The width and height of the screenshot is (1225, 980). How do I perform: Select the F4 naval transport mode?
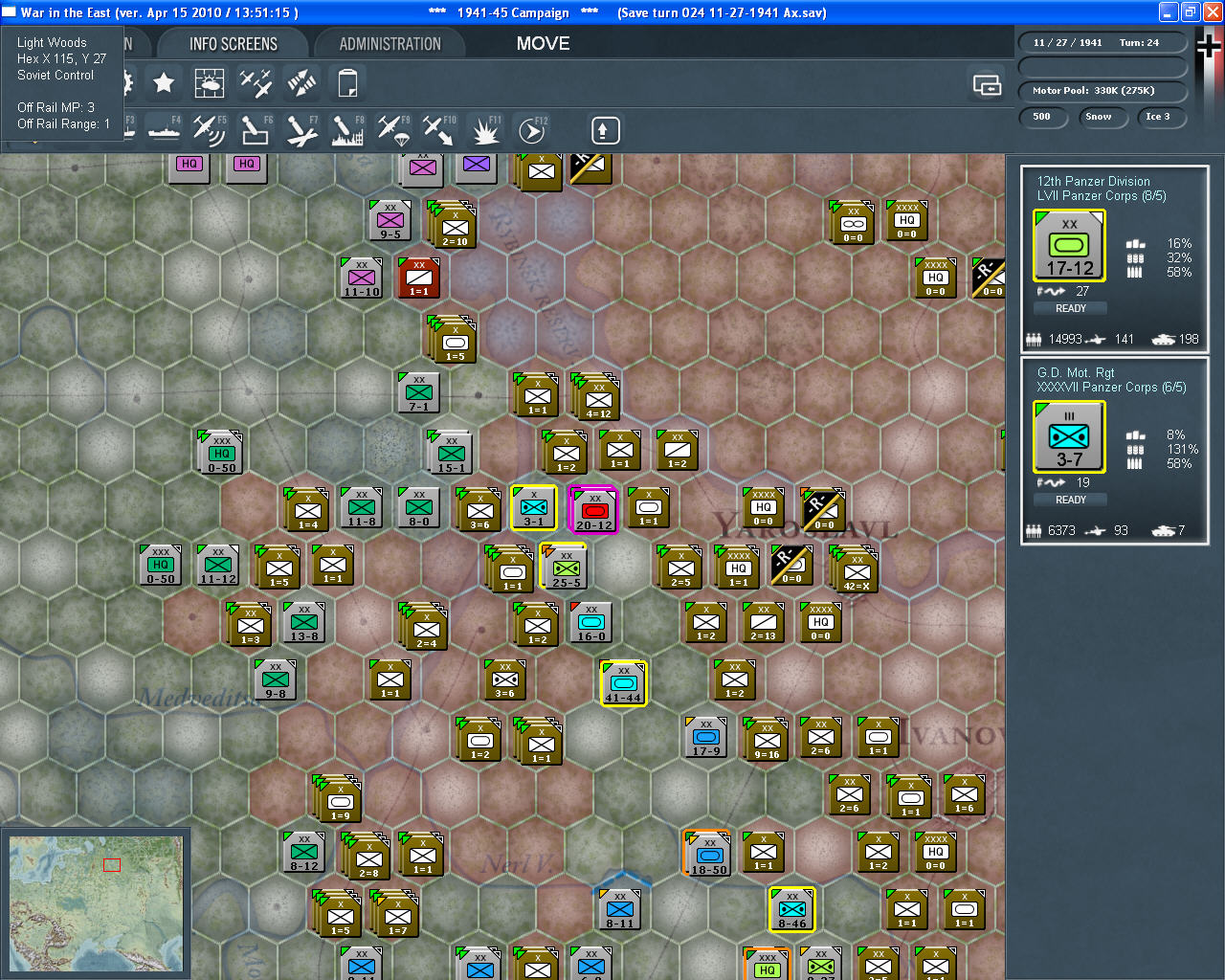[x=164, y=130]
